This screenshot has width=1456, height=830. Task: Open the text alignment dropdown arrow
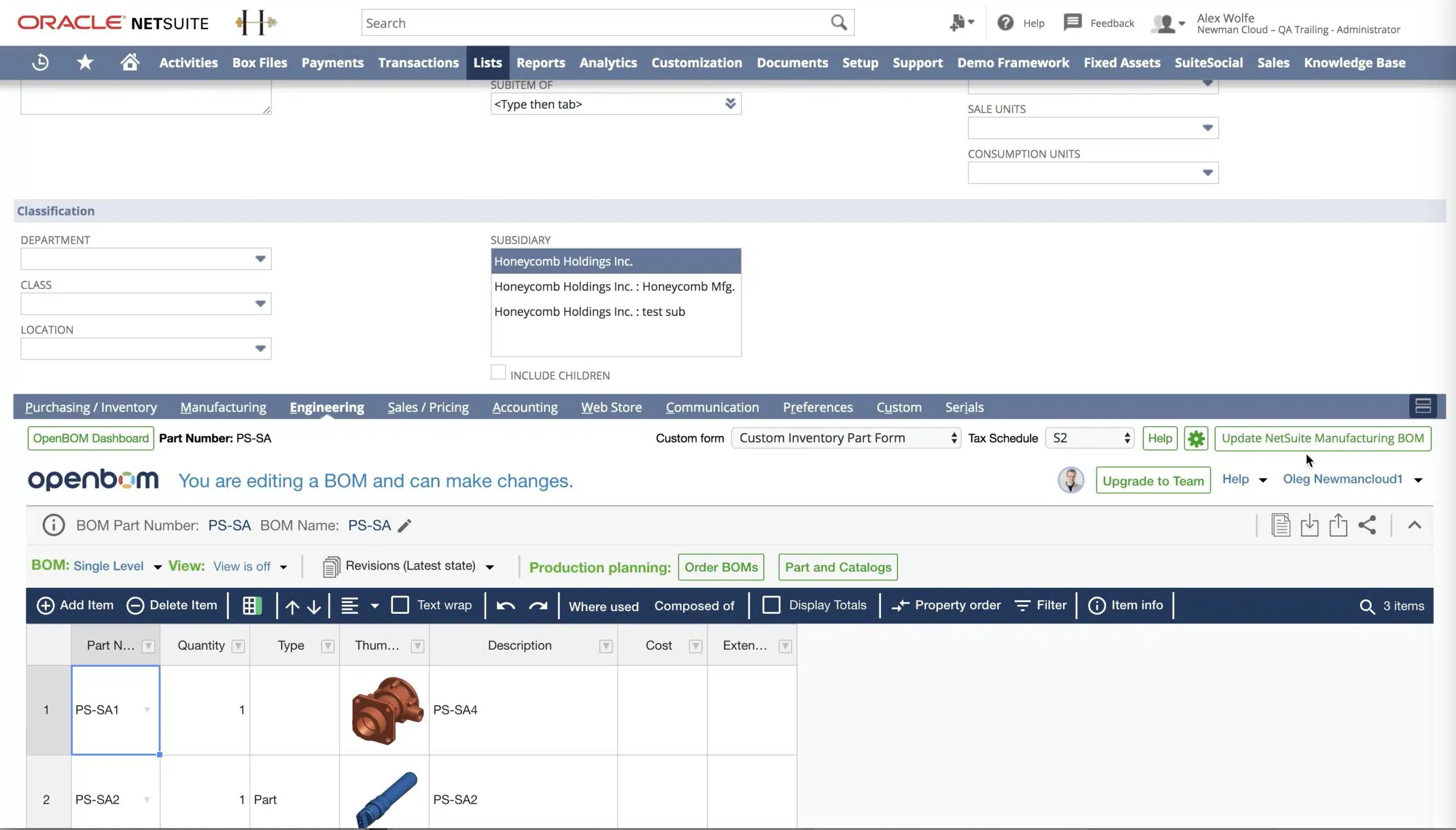click(x=374, y=606)
